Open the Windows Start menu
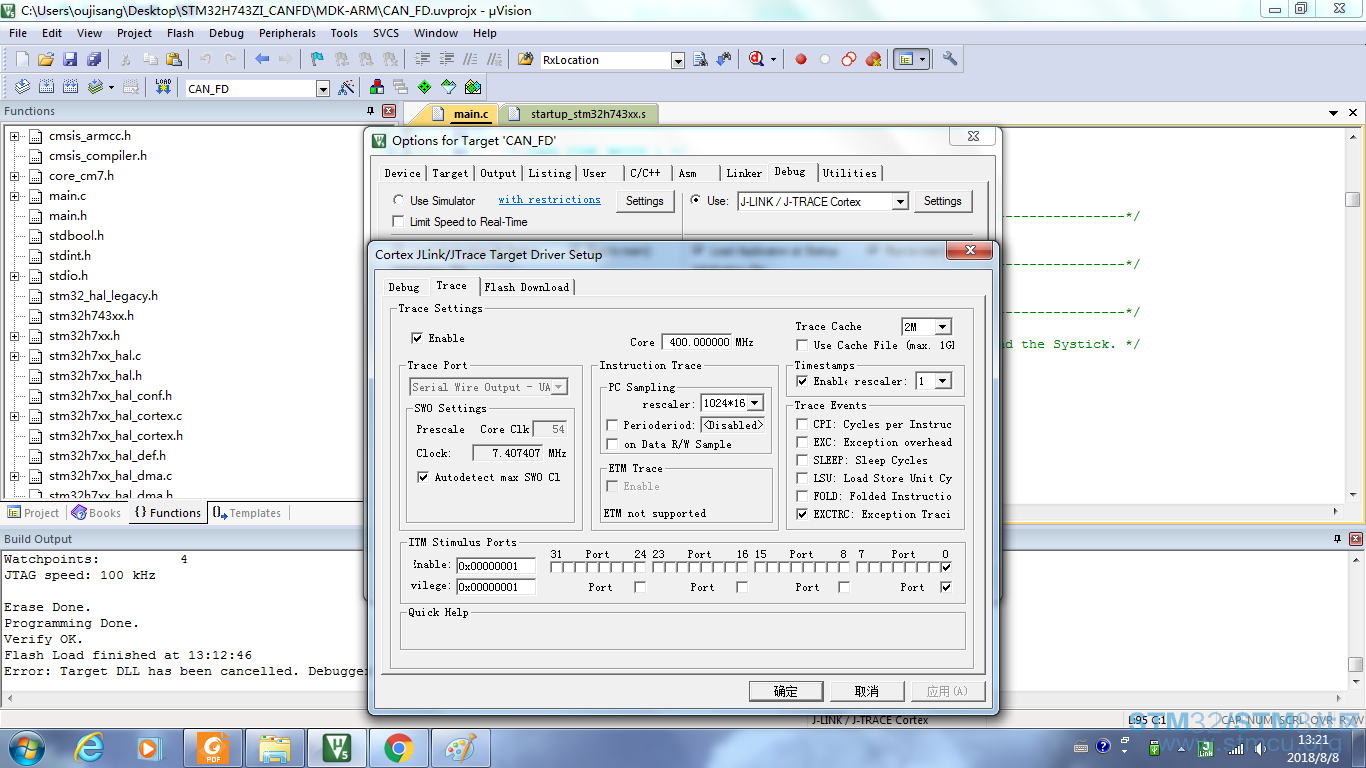The width and height of the screenshot is (1366, 768). [x=26, y=747]
